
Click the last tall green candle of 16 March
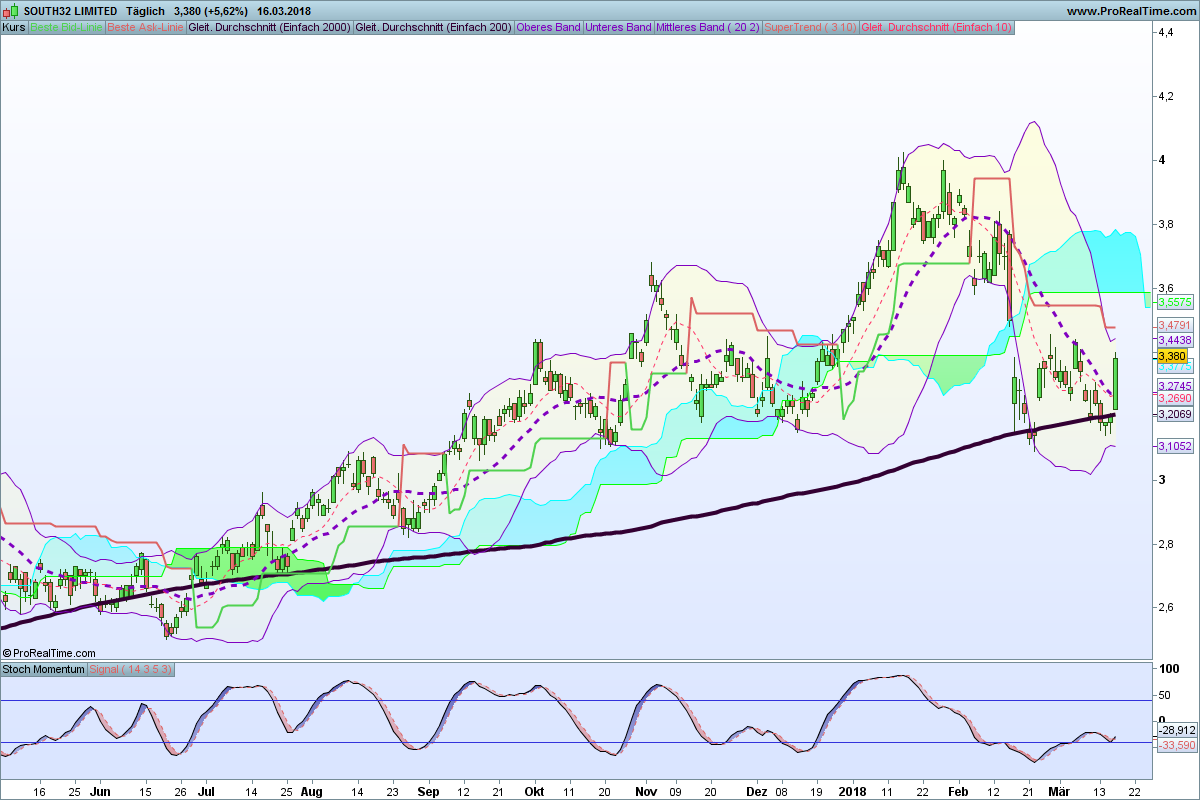[1116, 380]
